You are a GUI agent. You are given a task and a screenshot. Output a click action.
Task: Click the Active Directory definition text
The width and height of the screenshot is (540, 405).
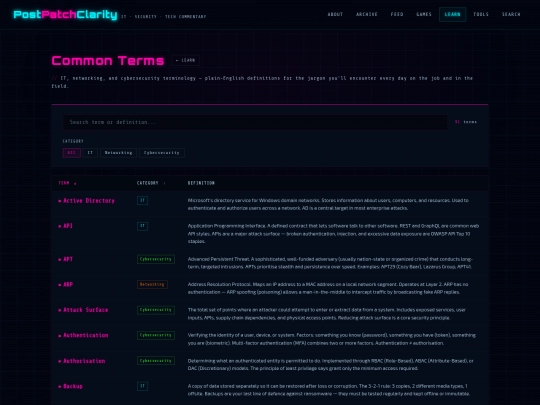(328, 204)
